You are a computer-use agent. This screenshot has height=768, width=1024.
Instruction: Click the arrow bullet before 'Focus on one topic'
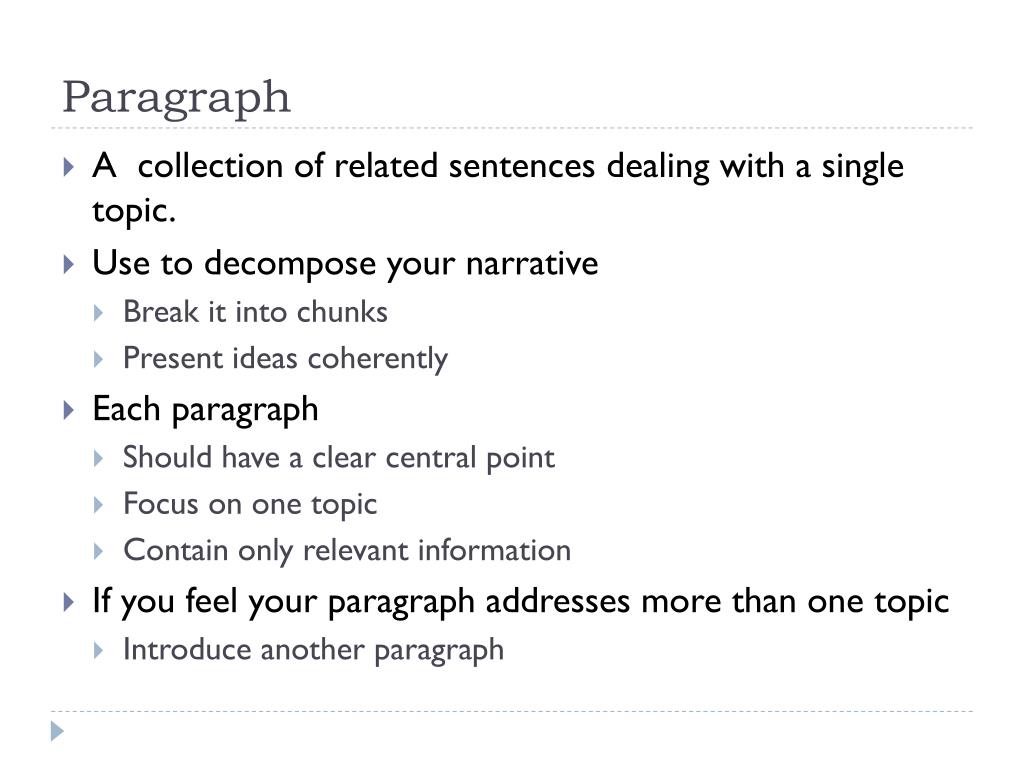point(99,505)
